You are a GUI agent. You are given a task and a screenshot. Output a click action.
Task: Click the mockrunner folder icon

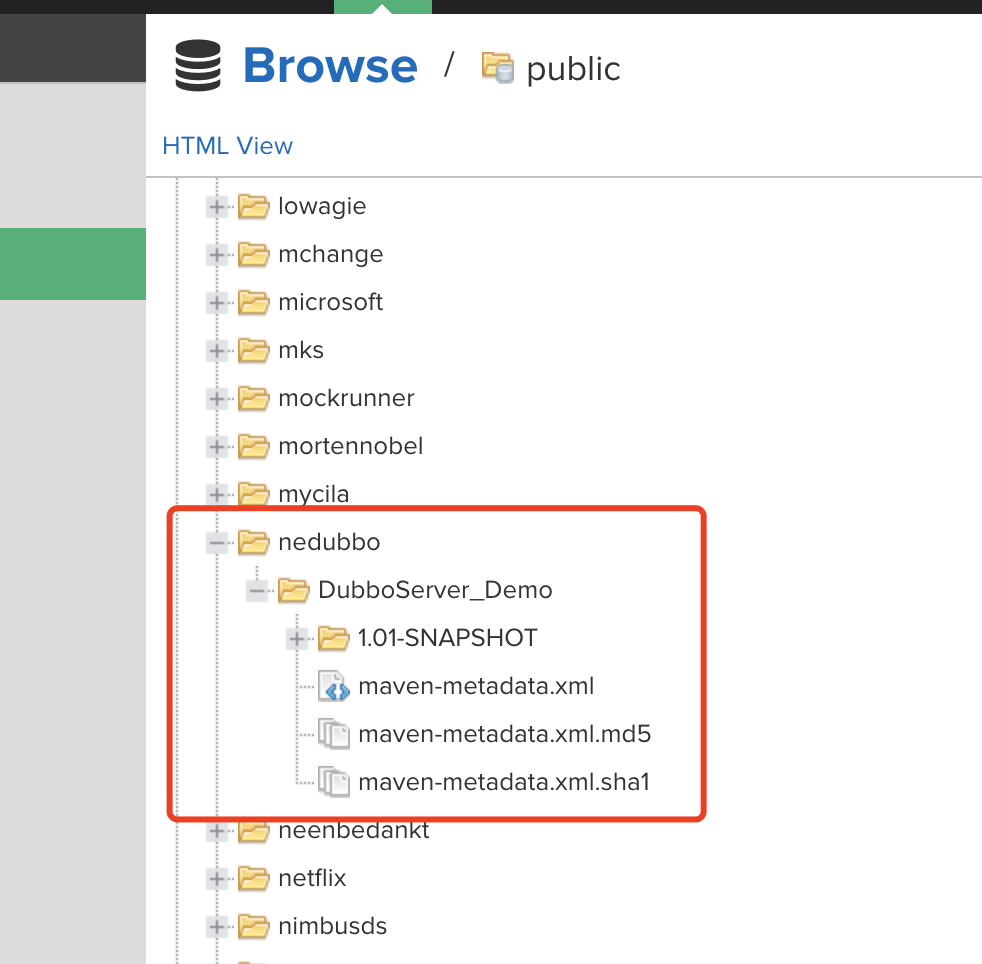pyautogui.click(x=254, y=398)
